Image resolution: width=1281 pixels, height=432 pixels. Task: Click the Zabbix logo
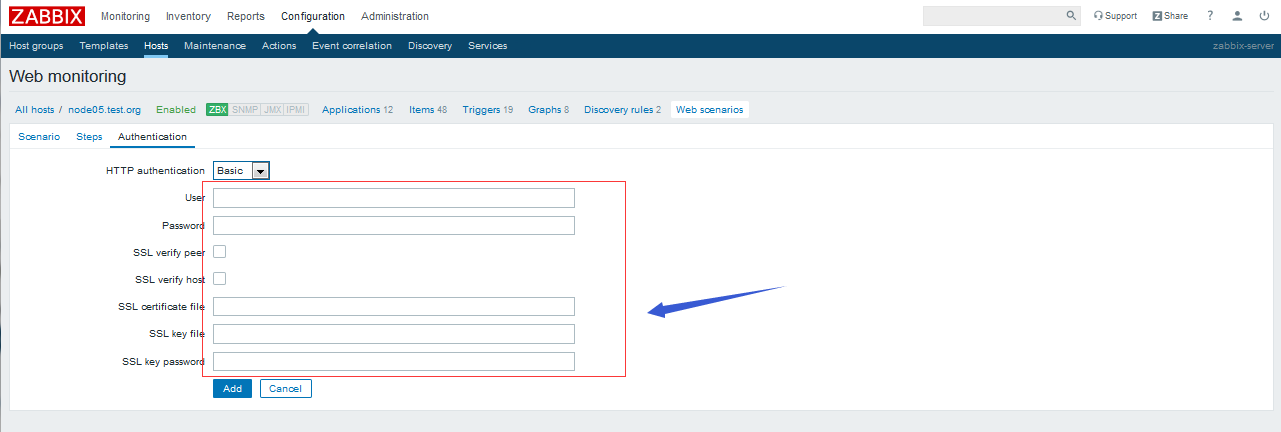pos(47,16)
